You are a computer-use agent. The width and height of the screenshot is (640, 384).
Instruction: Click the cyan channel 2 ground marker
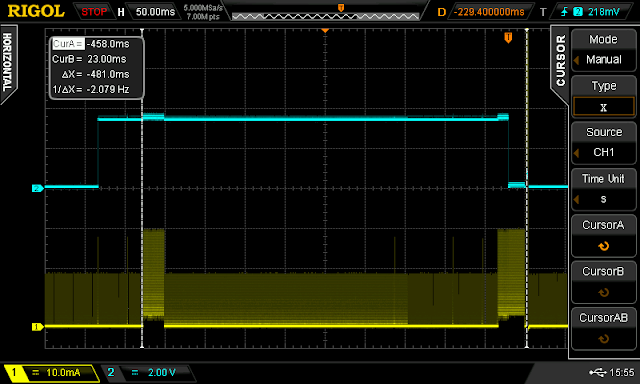pyautogui.click(x=38, y=188)
